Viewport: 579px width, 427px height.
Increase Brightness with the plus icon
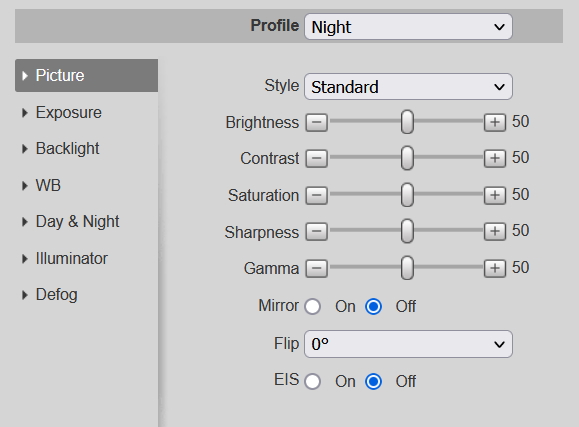[x=495, y=122]
